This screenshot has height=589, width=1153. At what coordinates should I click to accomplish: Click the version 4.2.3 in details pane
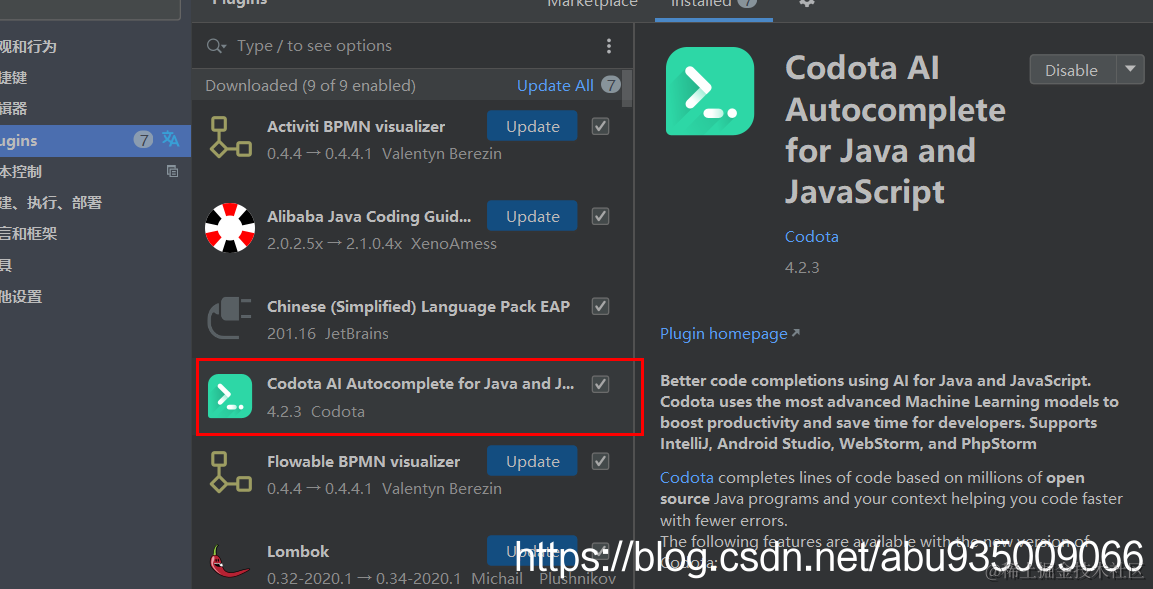[802, 267]
